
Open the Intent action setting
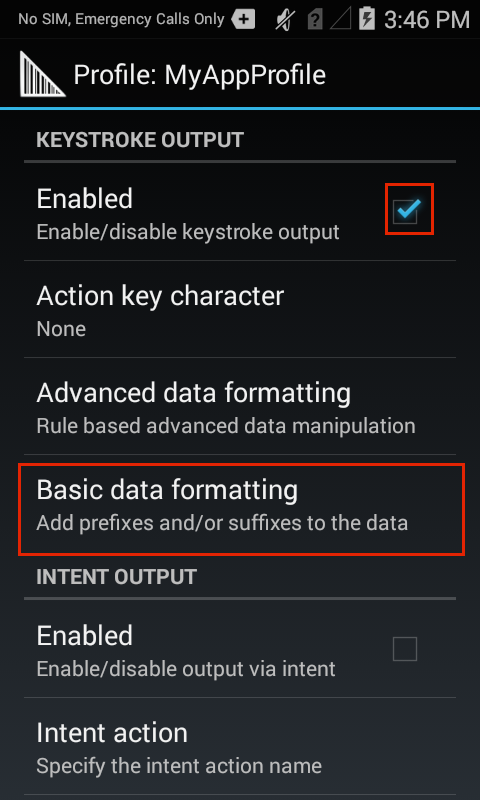[240, 746]
